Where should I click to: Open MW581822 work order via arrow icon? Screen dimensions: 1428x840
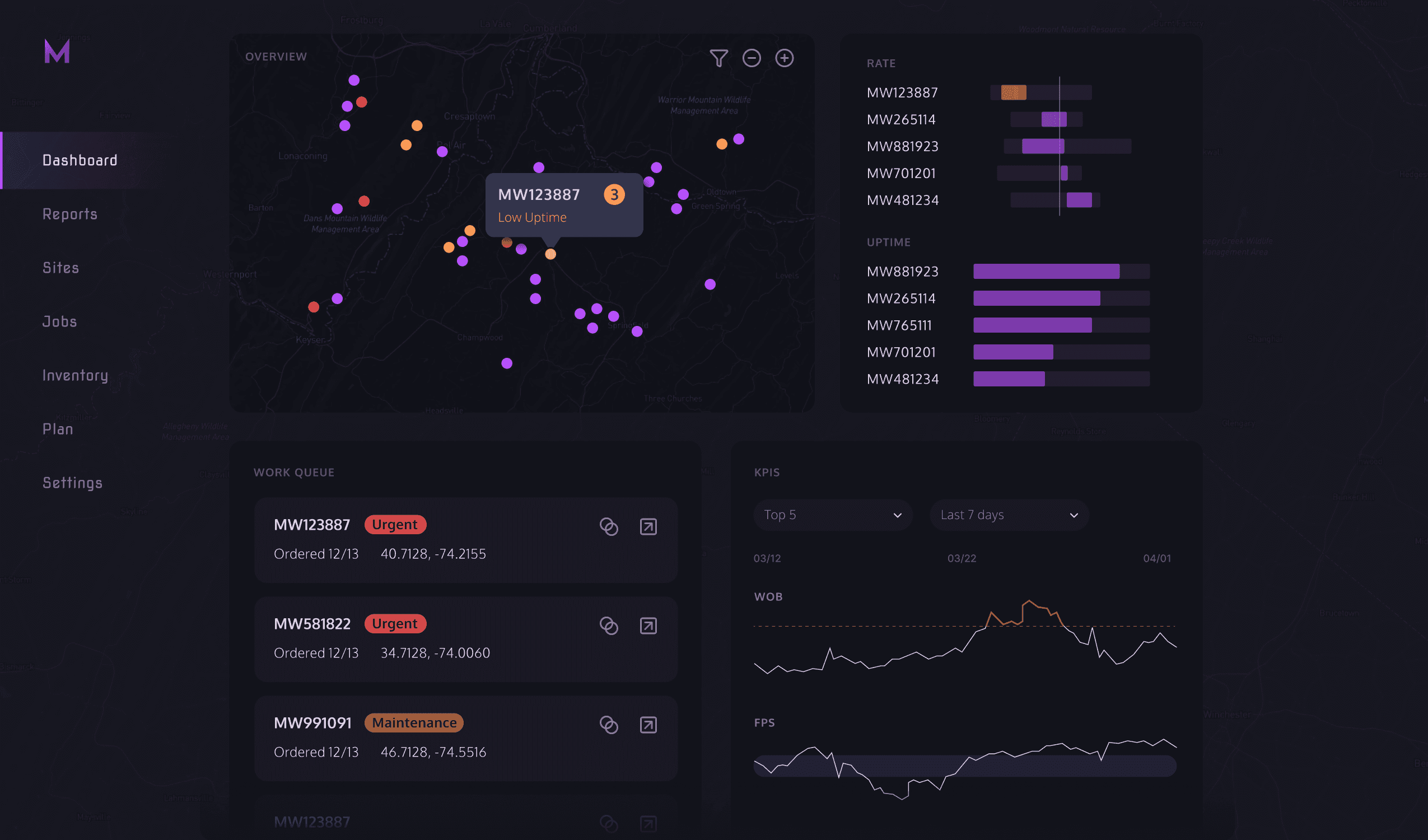pyautogui.click(x=648, y=626)
